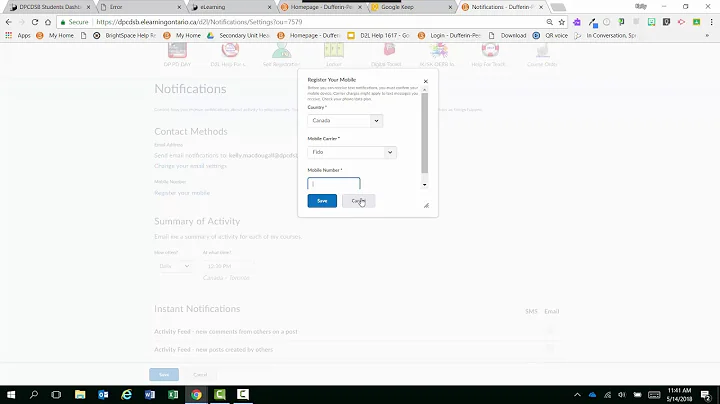This screenshot has width=720, height=404.
Task: Click the dialog scrollbar down arrow
Action: click(424, 185)
